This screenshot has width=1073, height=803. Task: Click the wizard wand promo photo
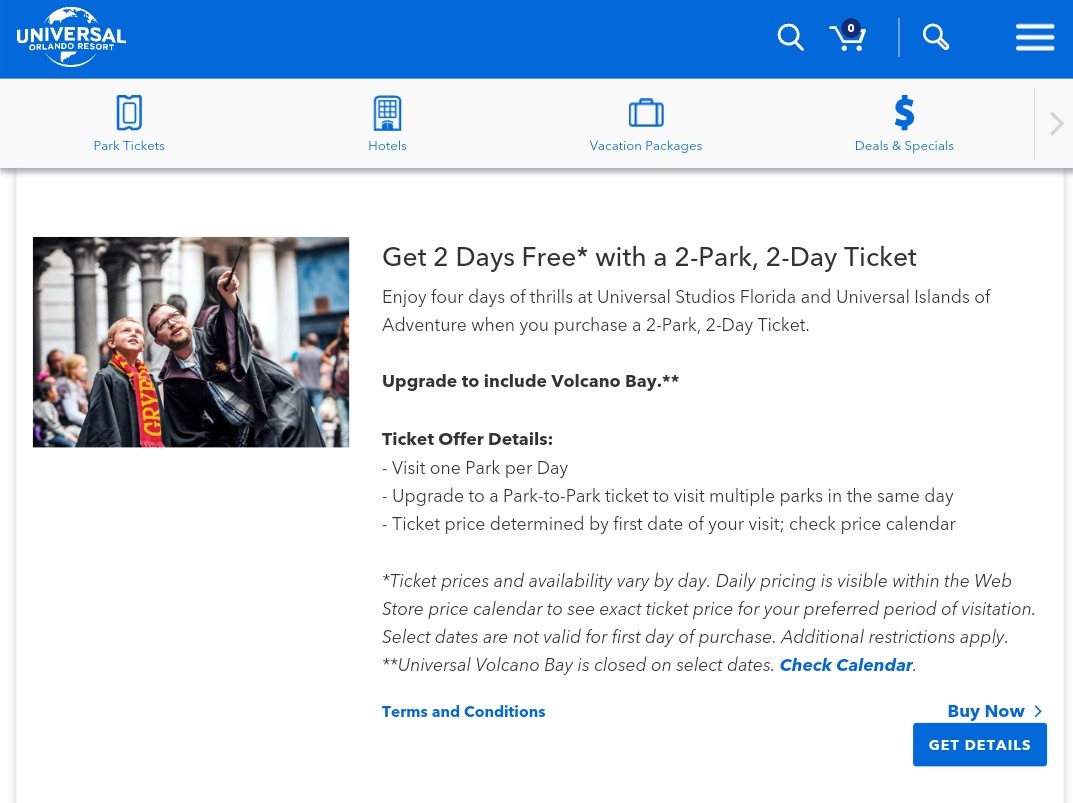pos(191,342)
